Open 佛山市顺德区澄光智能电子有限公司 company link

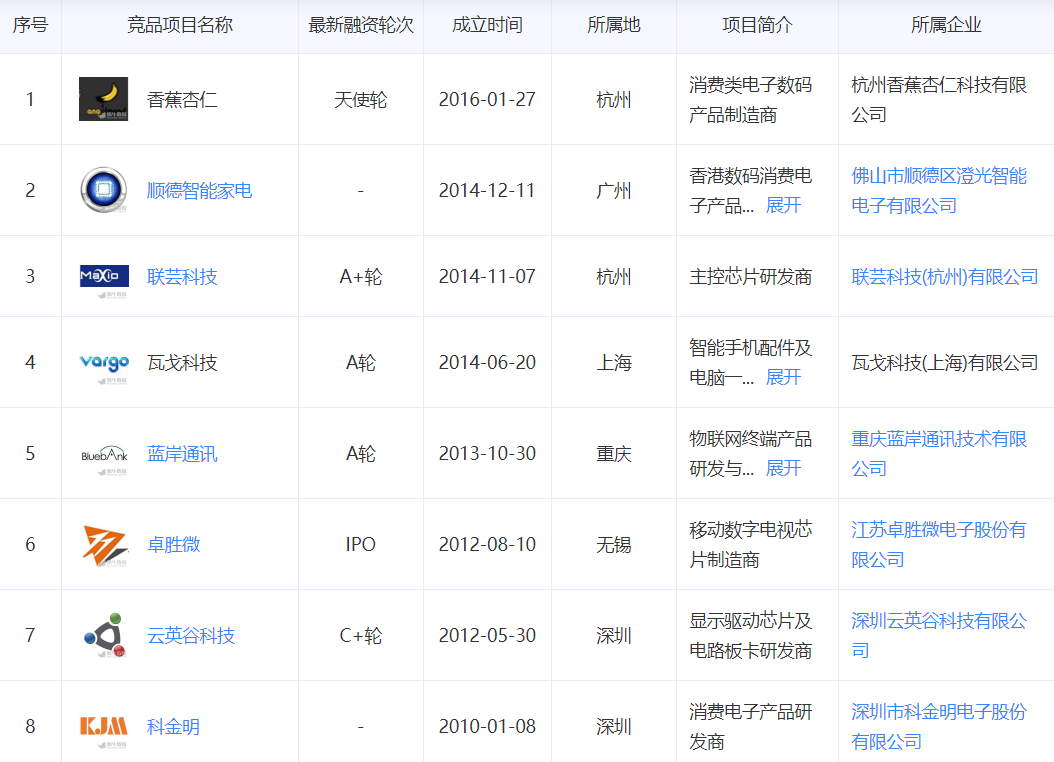tap(939, 190)
